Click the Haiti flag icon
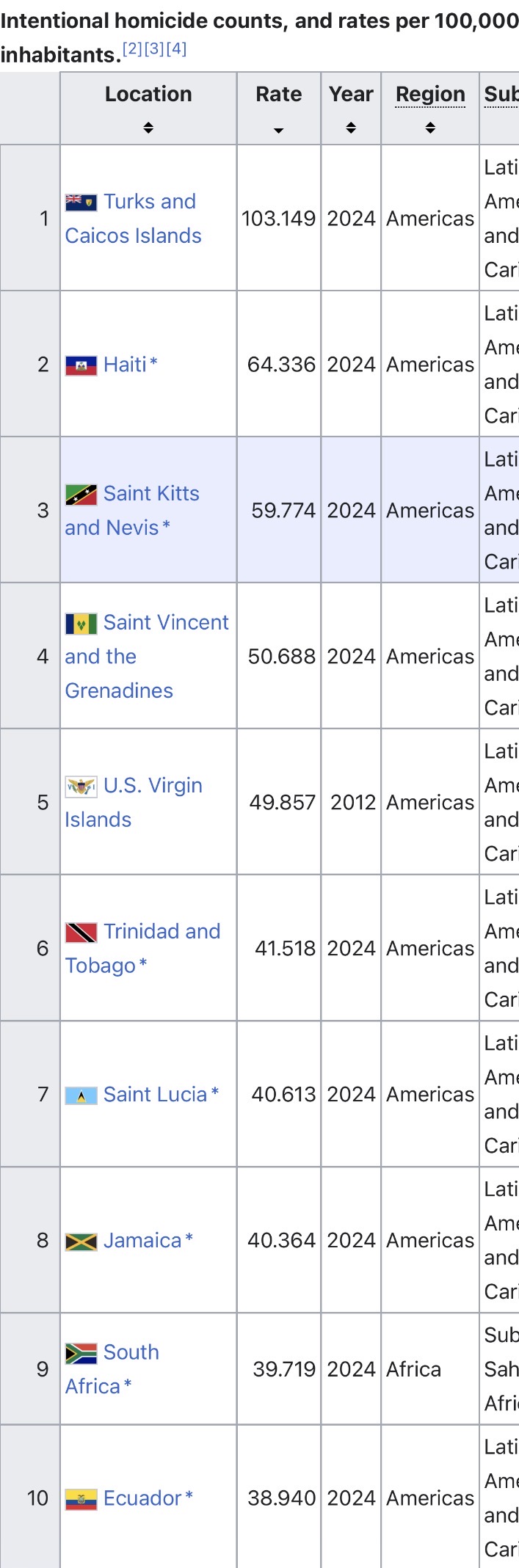 [81, 365]
